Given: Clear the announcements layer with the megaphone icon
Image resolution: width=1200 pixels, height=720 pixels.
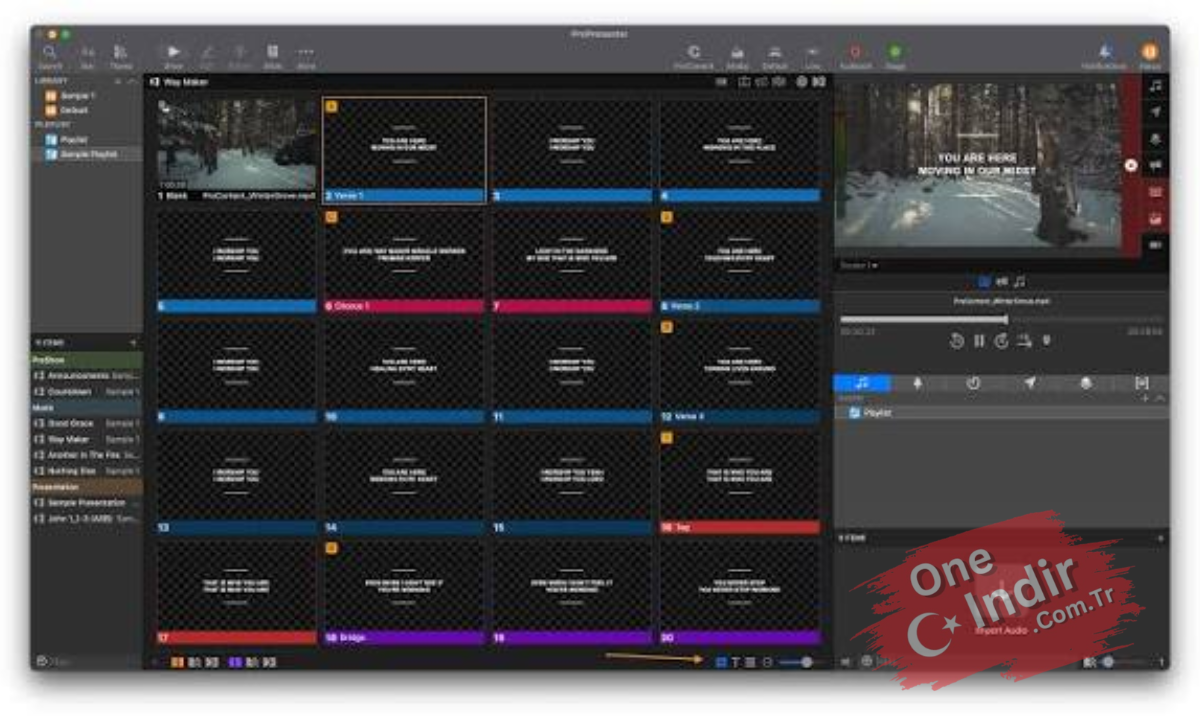Looking at the screenshot, I should (x=1156, y=165).
